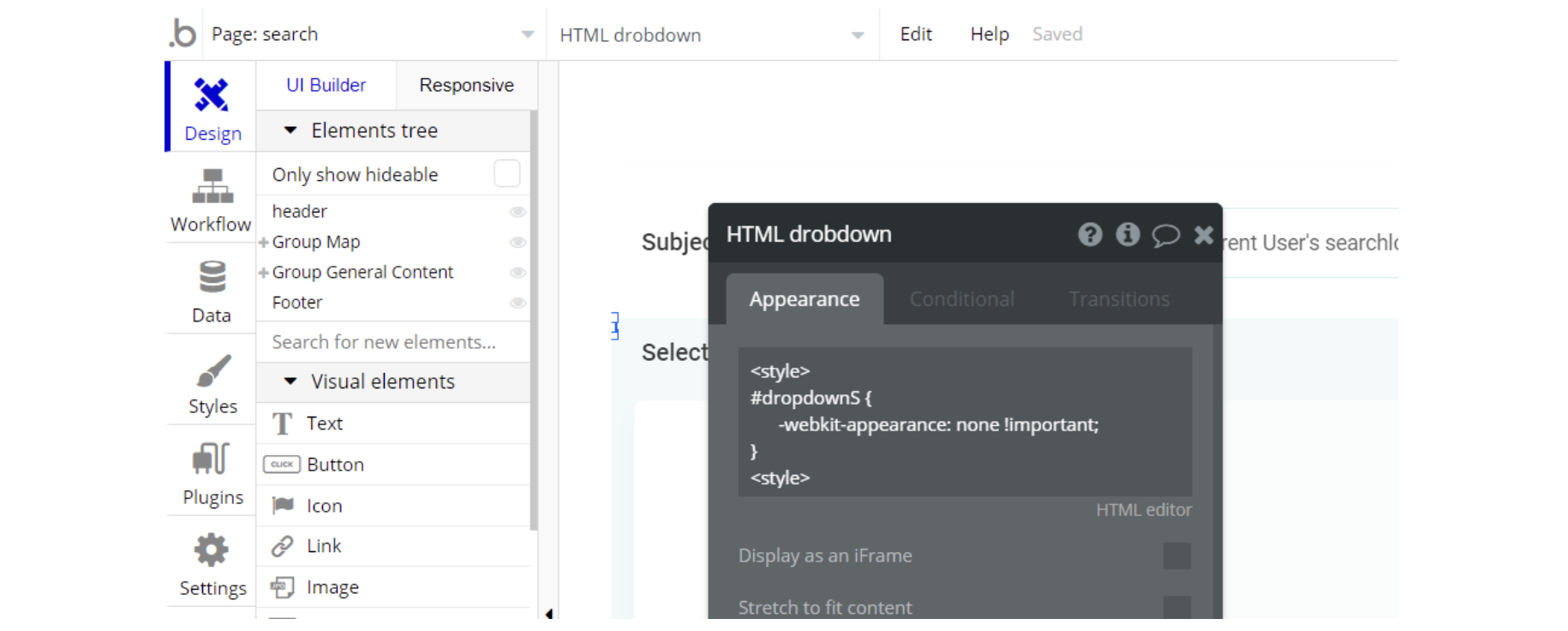Screen dimensions: 1568x631
Task: Select the Conditional tab
Action: click(961, 299)
